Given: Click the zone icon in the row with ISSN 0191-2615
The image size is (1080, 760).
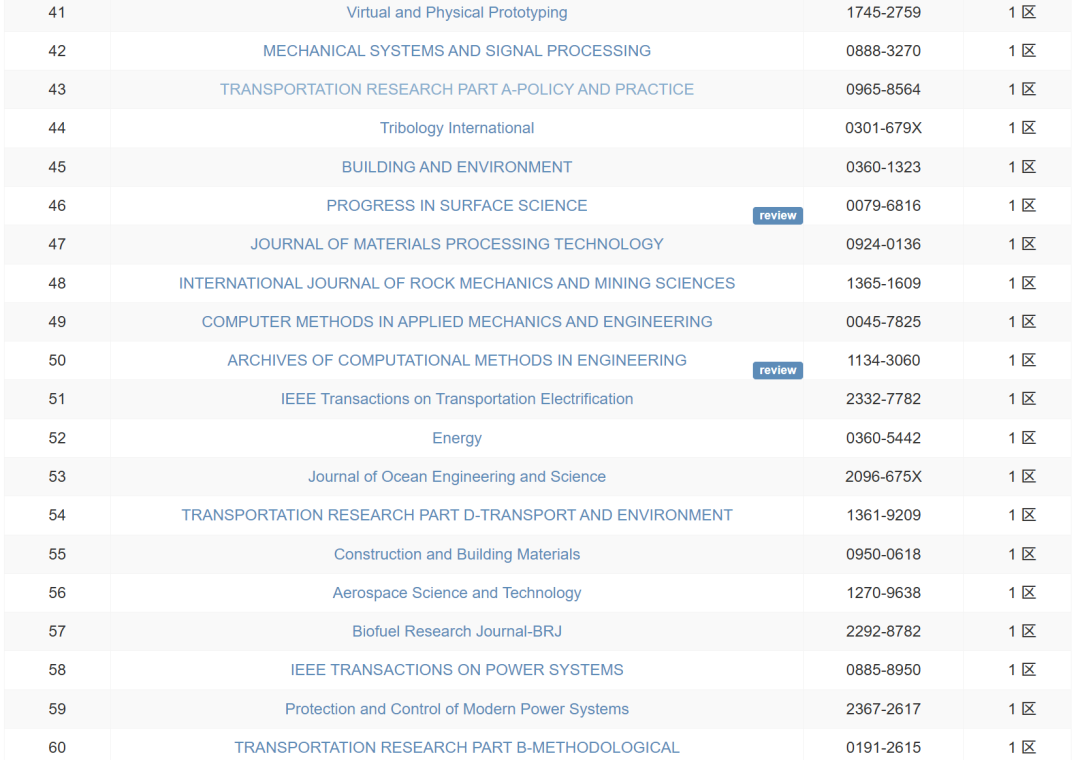Looking at the screenshot, I should (x=1028, y=748).
